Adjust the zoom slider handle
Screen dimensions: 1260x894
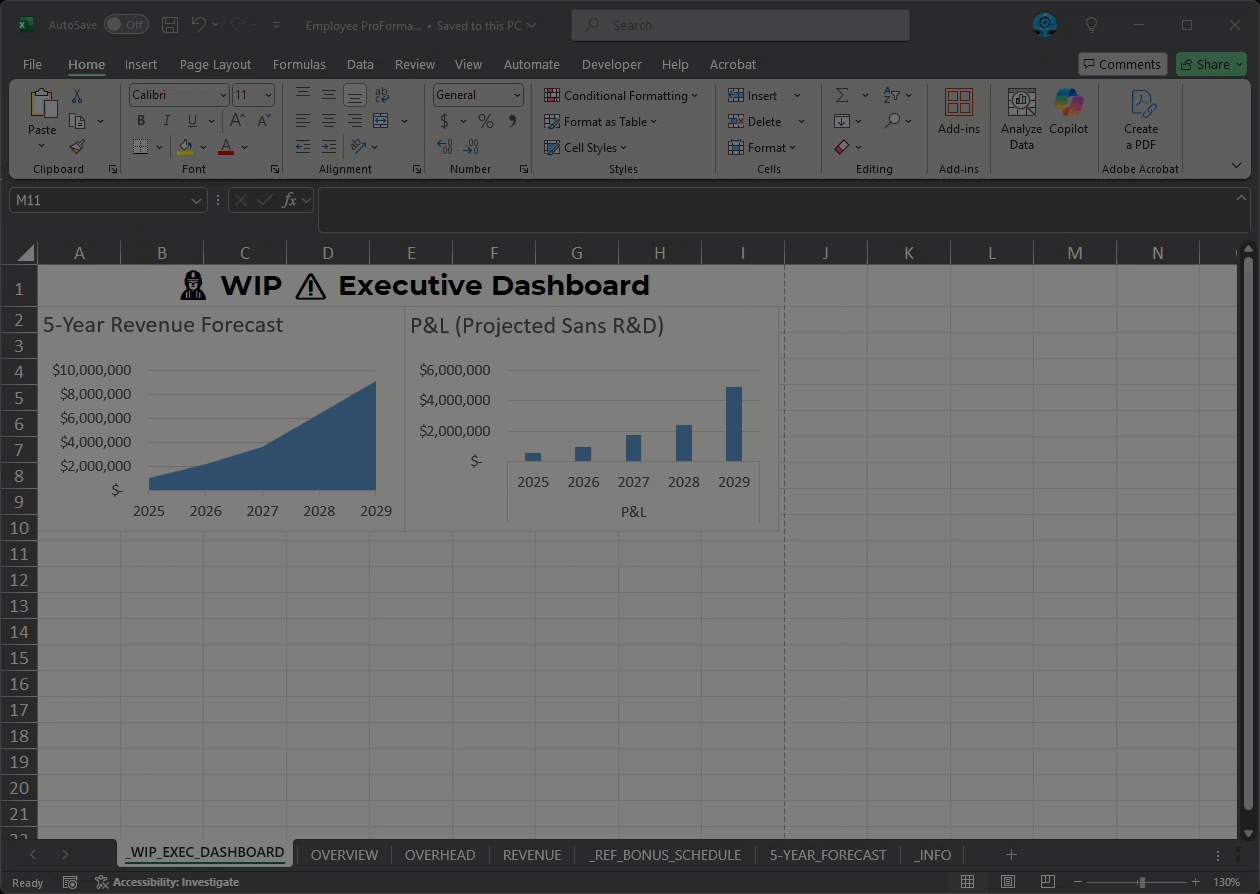(1142, 882)
